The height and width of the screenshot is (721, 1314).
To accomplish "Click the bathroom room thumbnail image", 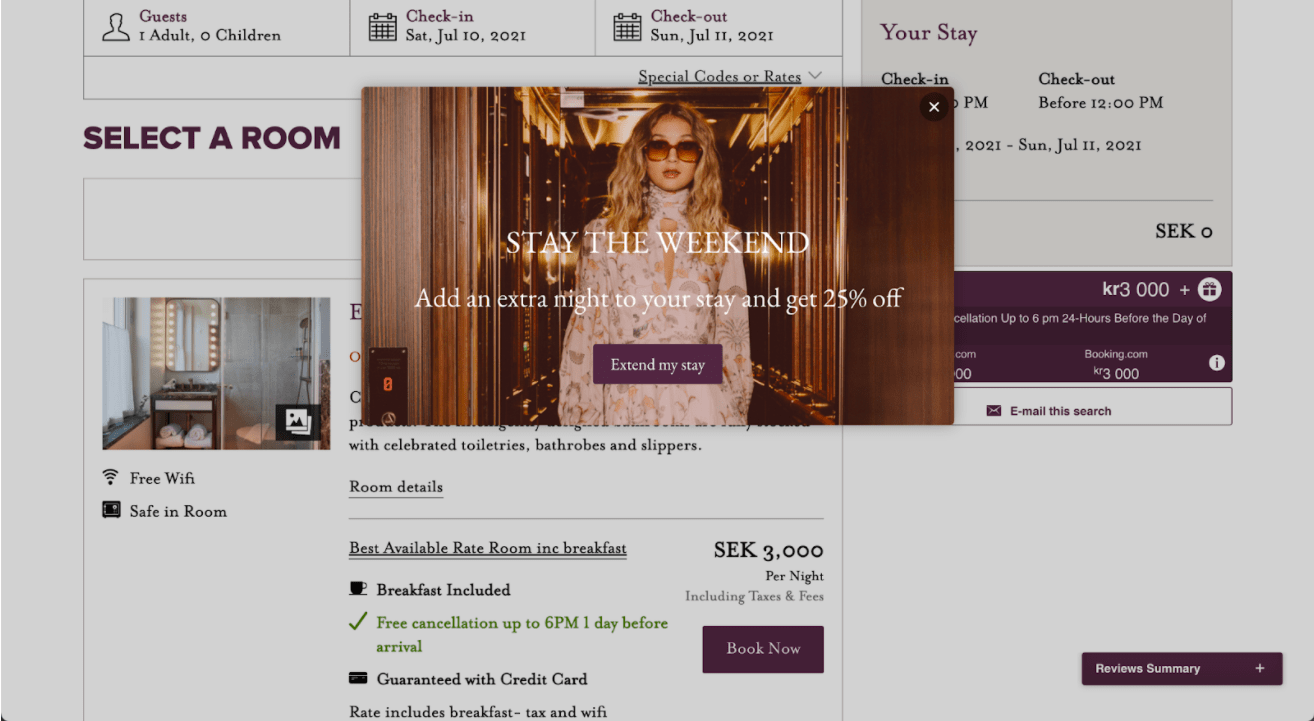I will pyautogui.click(x=216, y=373).
